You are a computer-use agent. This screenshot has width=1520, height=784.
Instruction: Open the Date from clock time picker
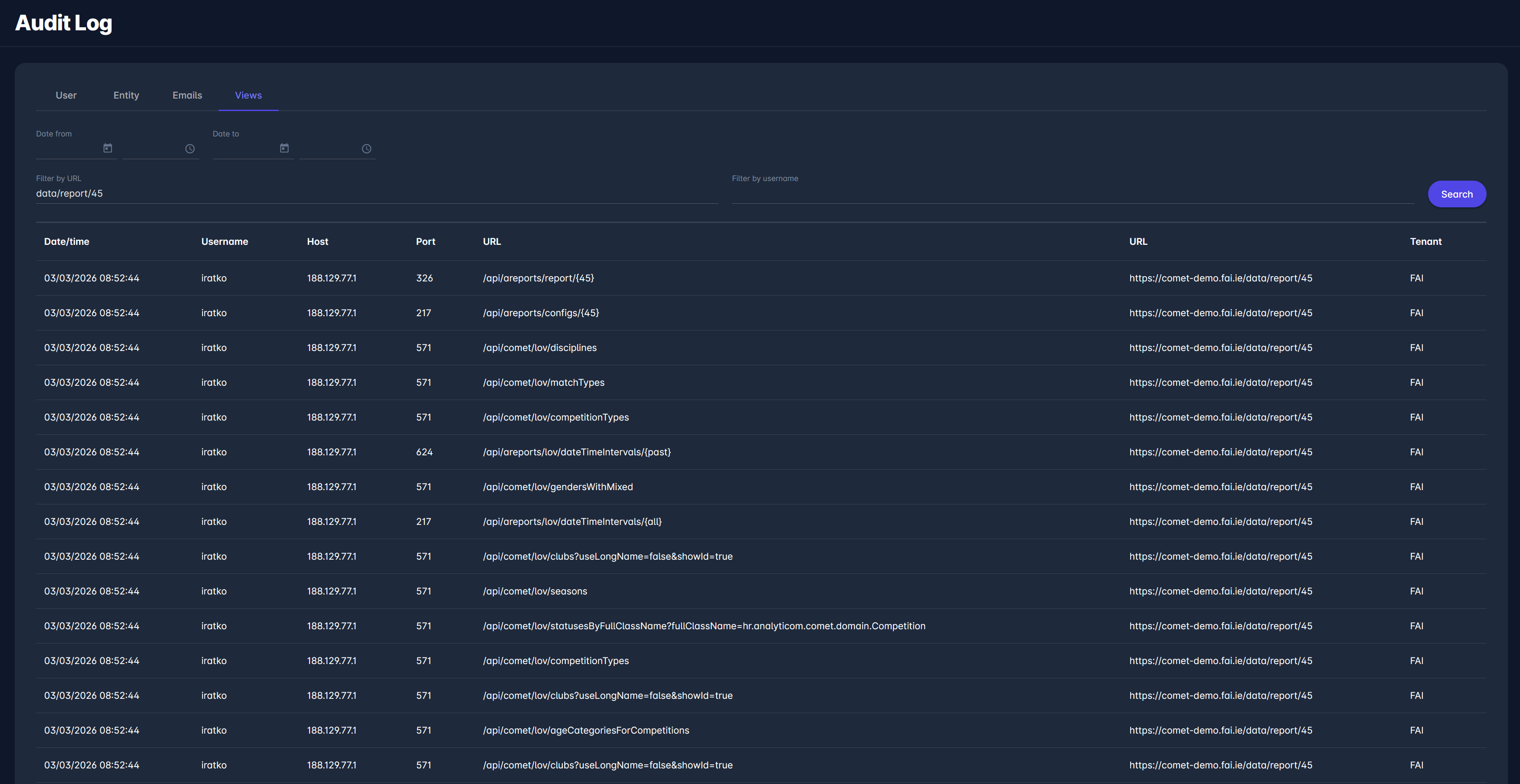(x=190, y=149)
